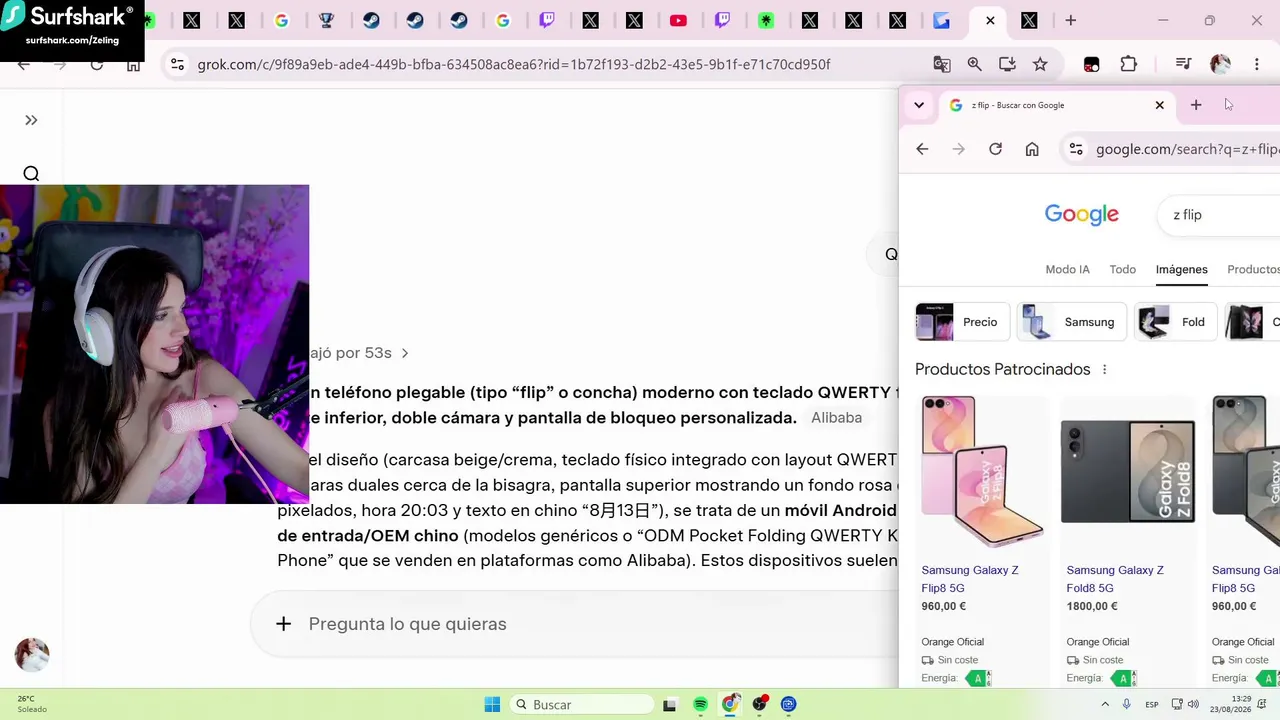Viewport: 1280px width, 720px height.
Task: View site information for grok.com
Action: [177, 64]
